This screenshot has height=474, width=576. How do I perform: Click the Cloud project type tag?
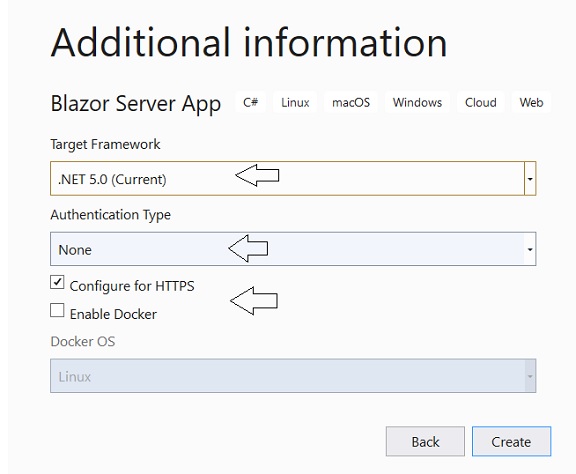[480, 102]
